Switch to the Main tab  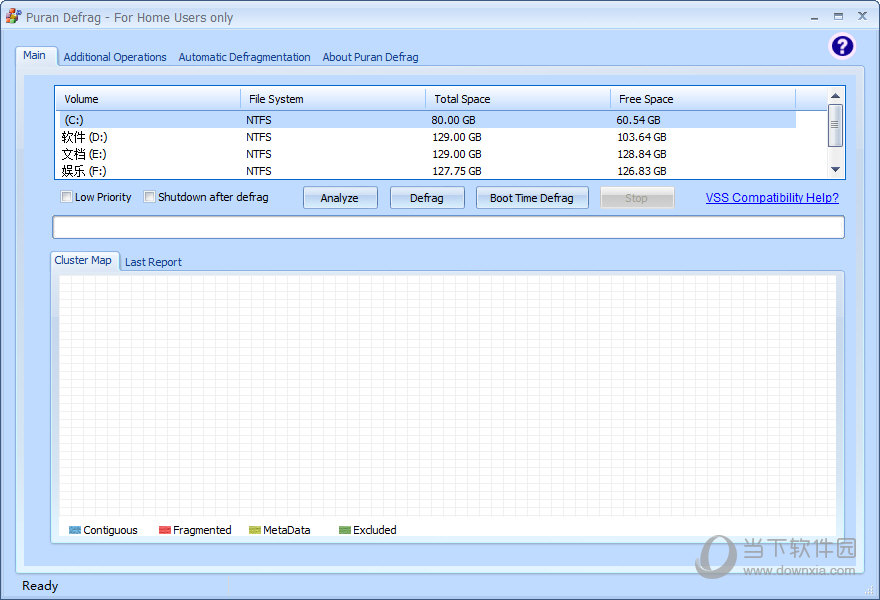[35, 56]
